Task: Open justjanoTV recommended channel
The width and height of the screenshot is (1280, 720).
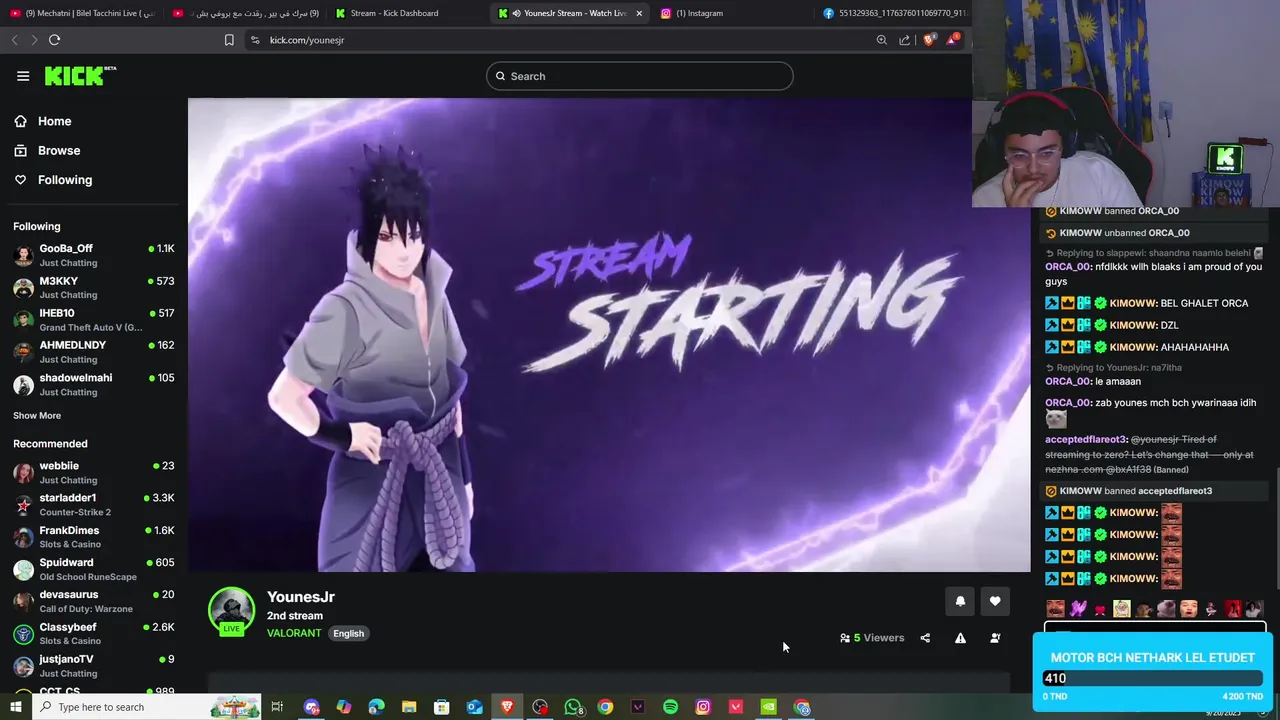Action: pos(94,666)
